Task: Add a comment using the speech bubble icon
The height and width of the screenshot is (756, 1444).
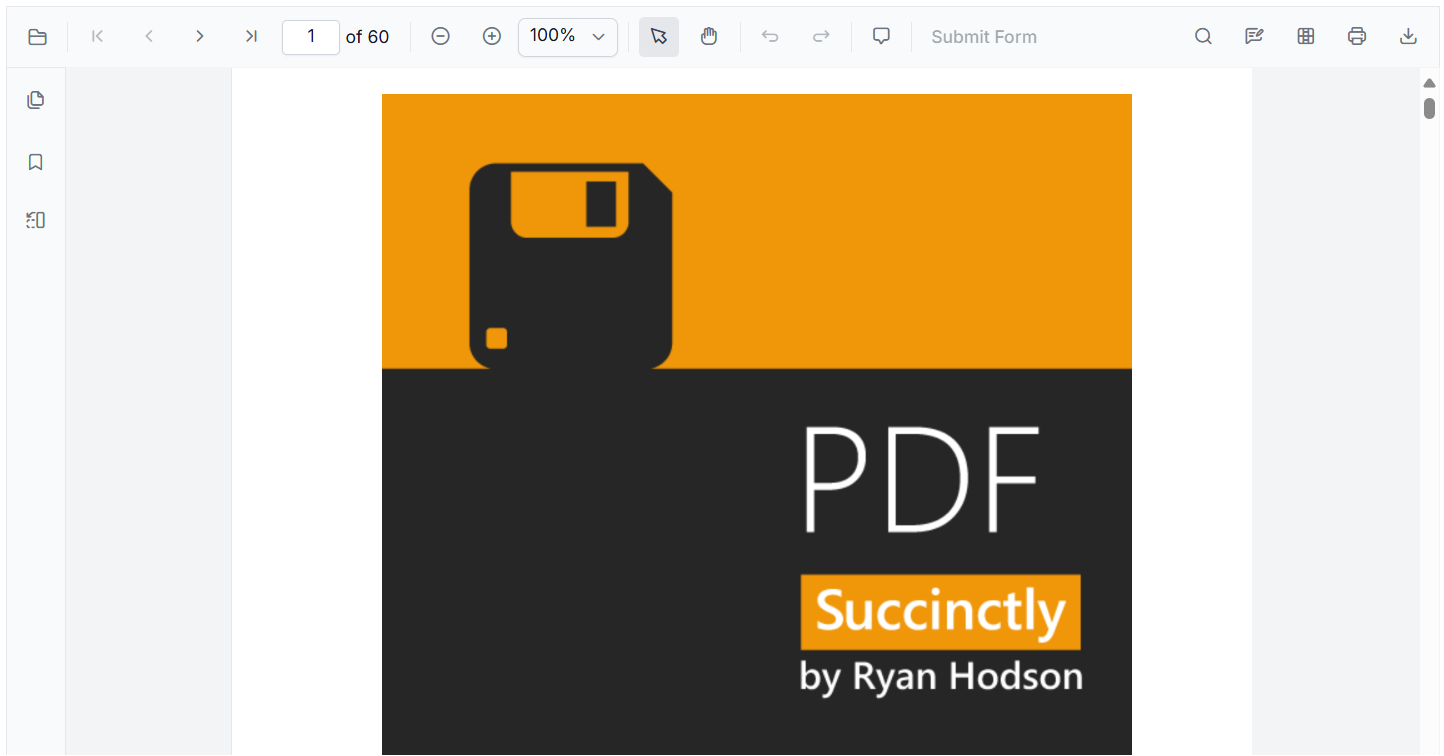Action: coord(881,37)
